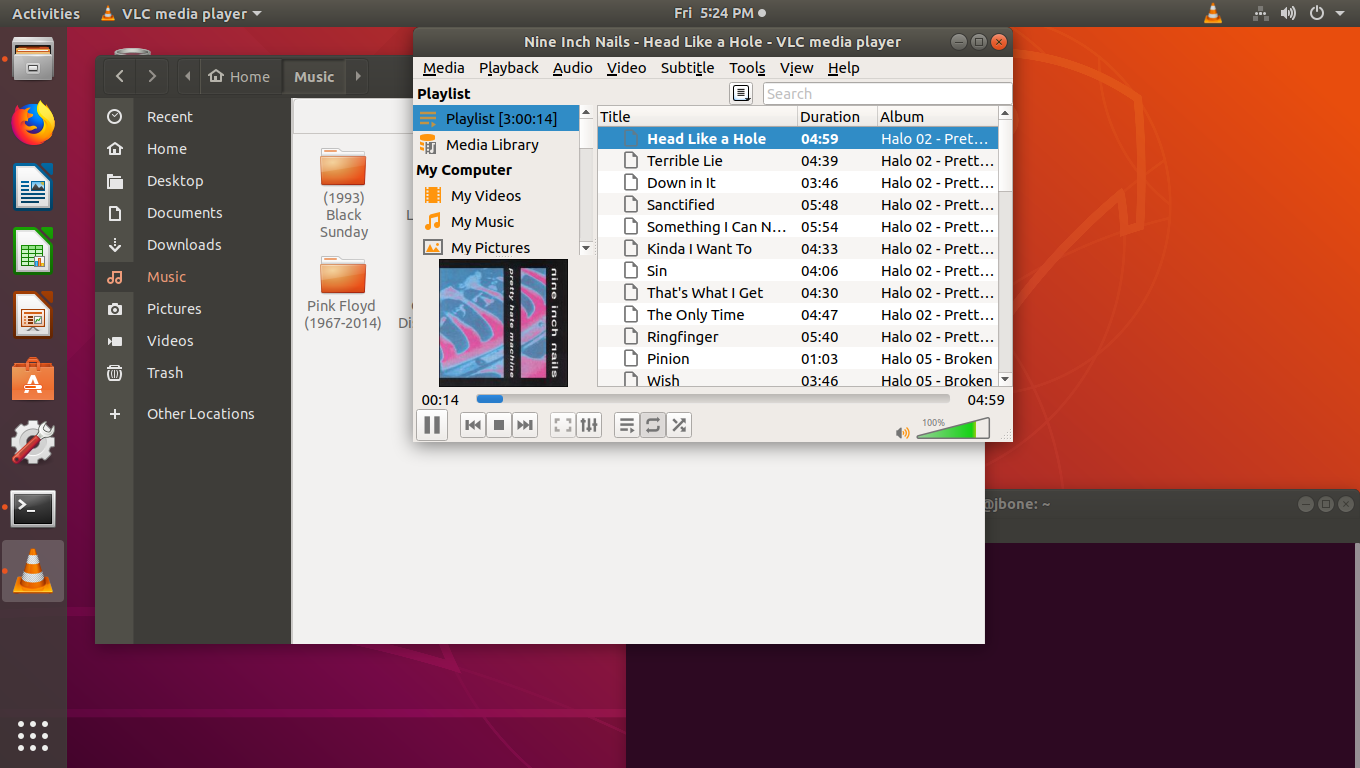
Task: Open the View menu in VLC
Action: tap(796, 68)
